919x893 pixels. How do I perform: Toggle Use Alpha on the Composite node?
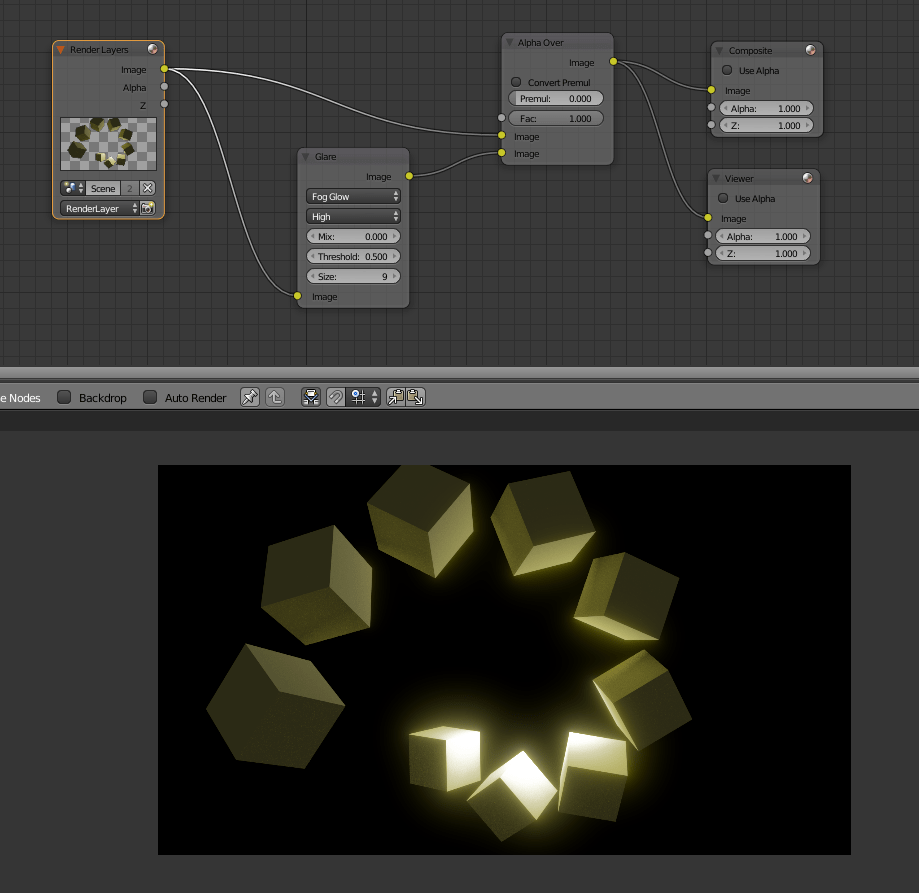726,70
